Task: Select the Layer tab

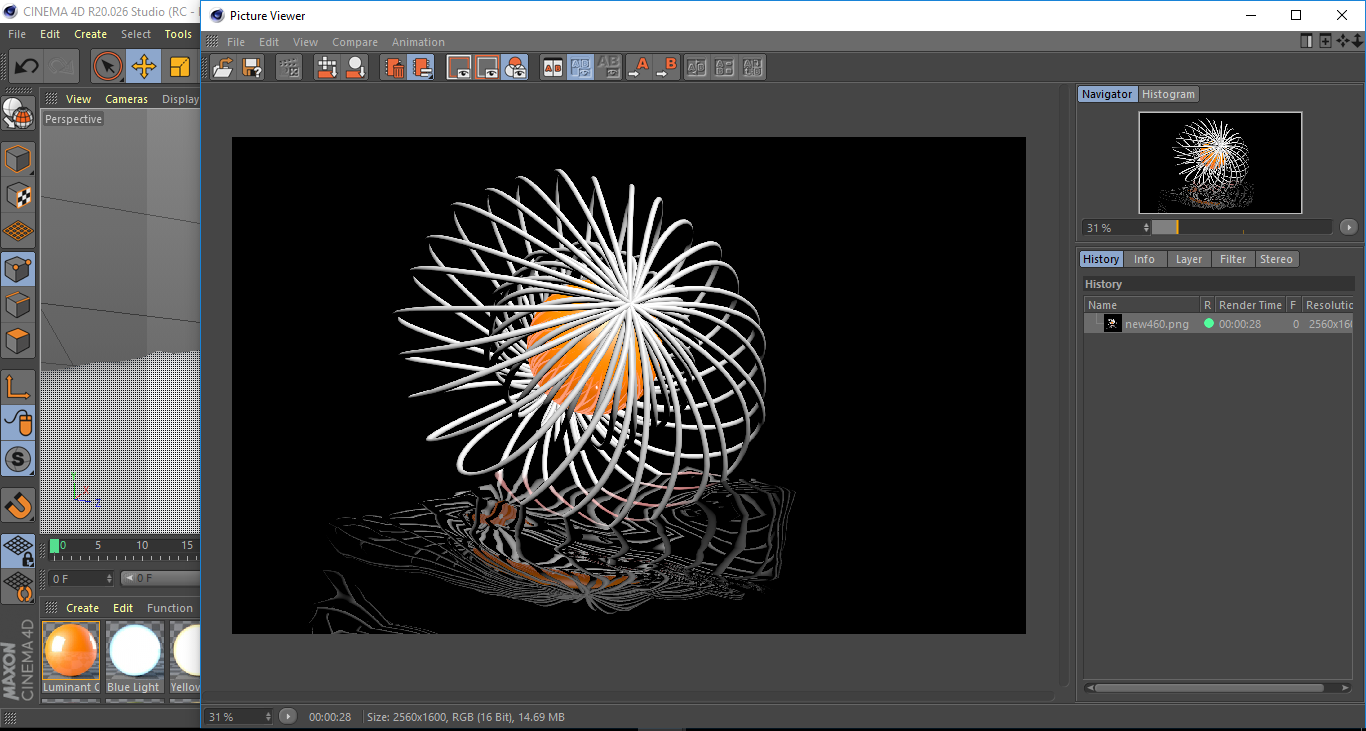Action: point(1189,259)
